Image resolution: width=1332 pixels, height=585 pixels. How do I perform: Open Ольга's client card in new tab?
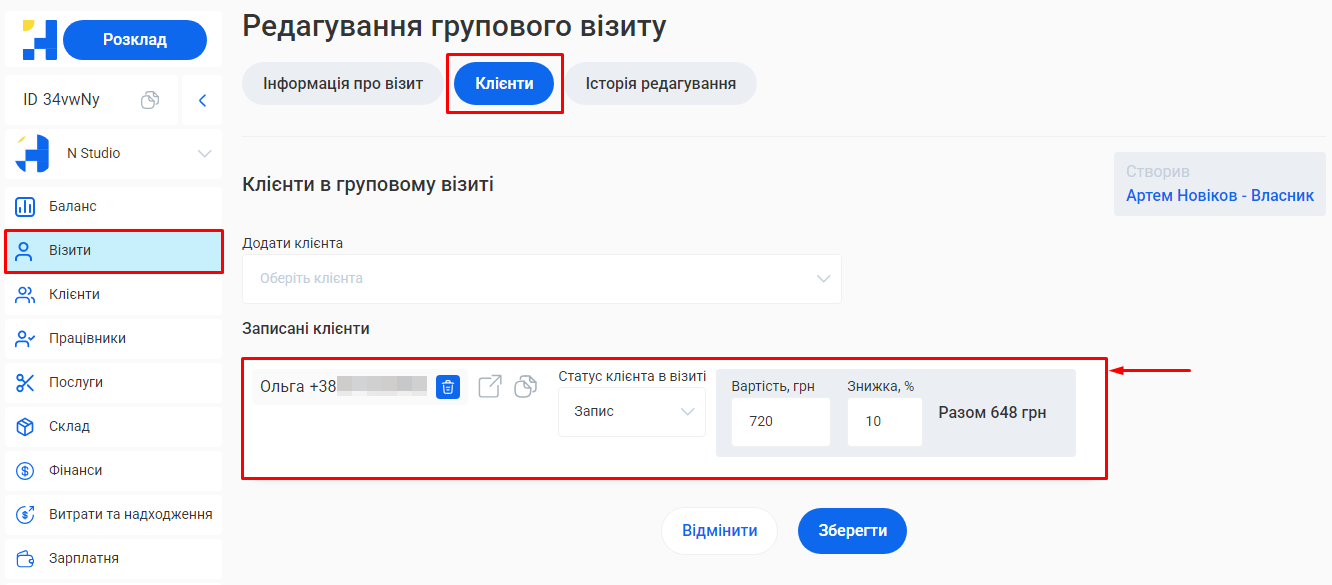coord(489,386)
